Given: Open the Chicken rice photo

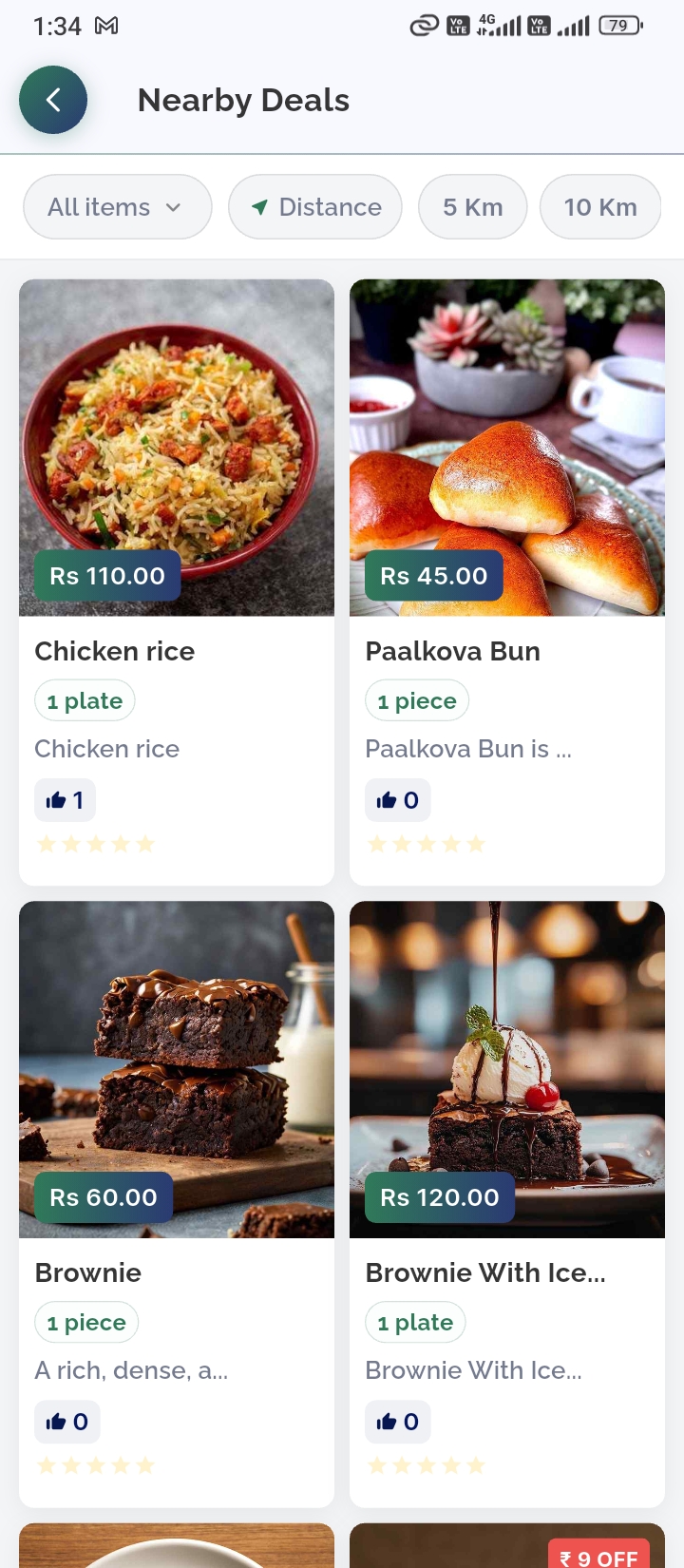Looking at the screenshot, I should point(177,448).
